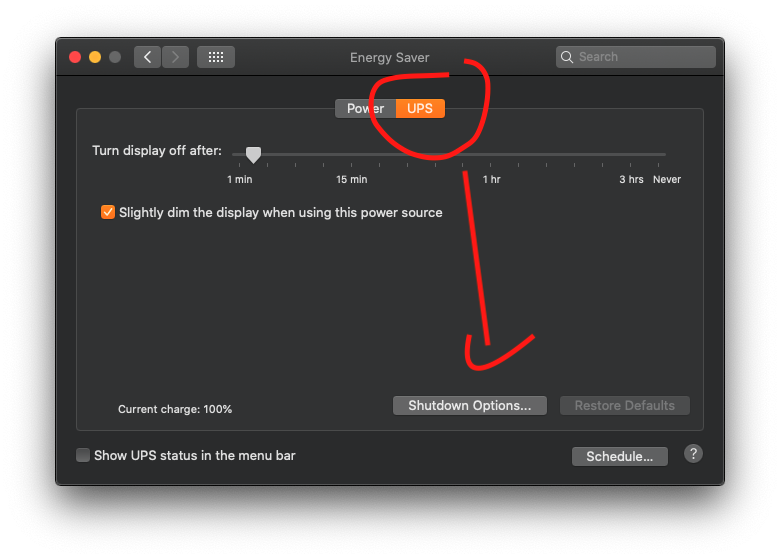Focus the Search field
The image size is (780, 559).
tap(636, 57)
